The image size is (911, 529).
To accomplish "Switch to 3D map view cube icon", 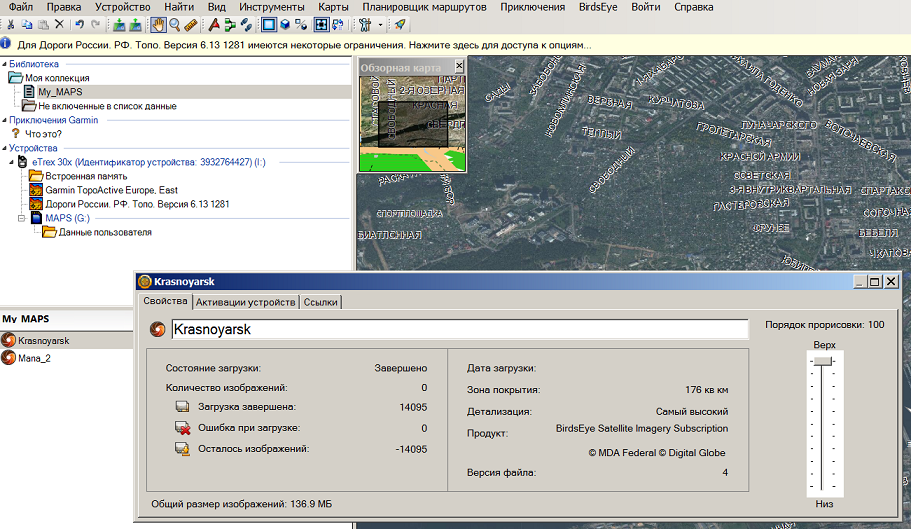I will [x=285, y=24].
